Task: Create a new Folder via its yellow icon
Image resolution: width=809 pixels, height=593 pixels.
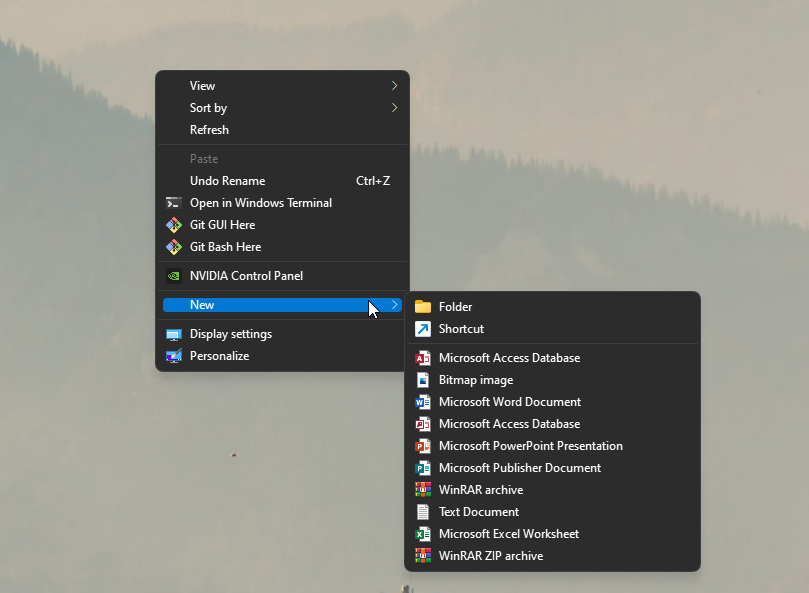Action: (x=423, y=307)
